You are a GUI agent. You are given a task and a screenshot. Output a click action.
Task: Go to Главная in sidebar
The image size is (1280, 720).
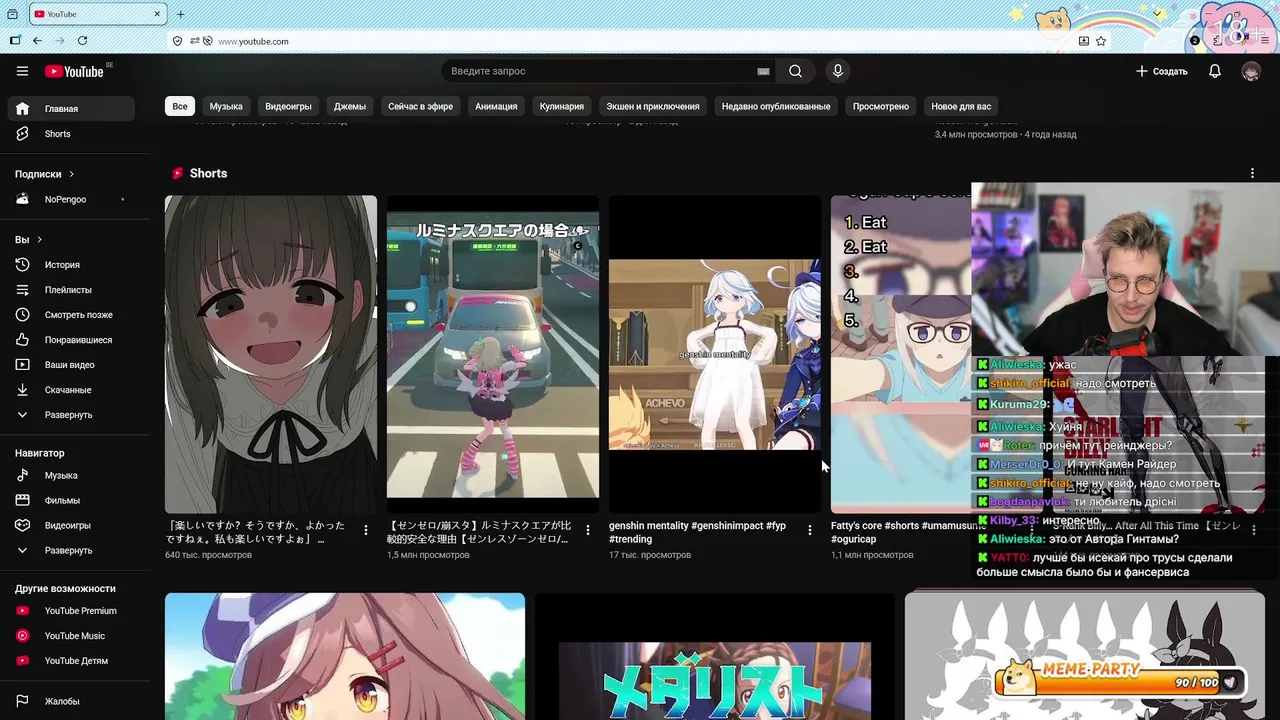pos(70,108)
